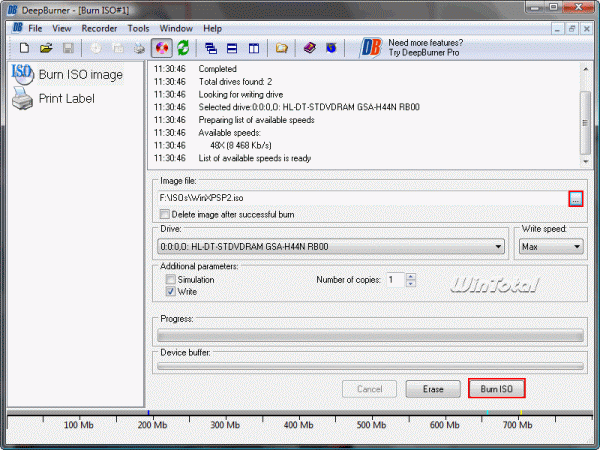Click the New project toolbar icon
600x450 pixels.
click(x=24, y=48)
